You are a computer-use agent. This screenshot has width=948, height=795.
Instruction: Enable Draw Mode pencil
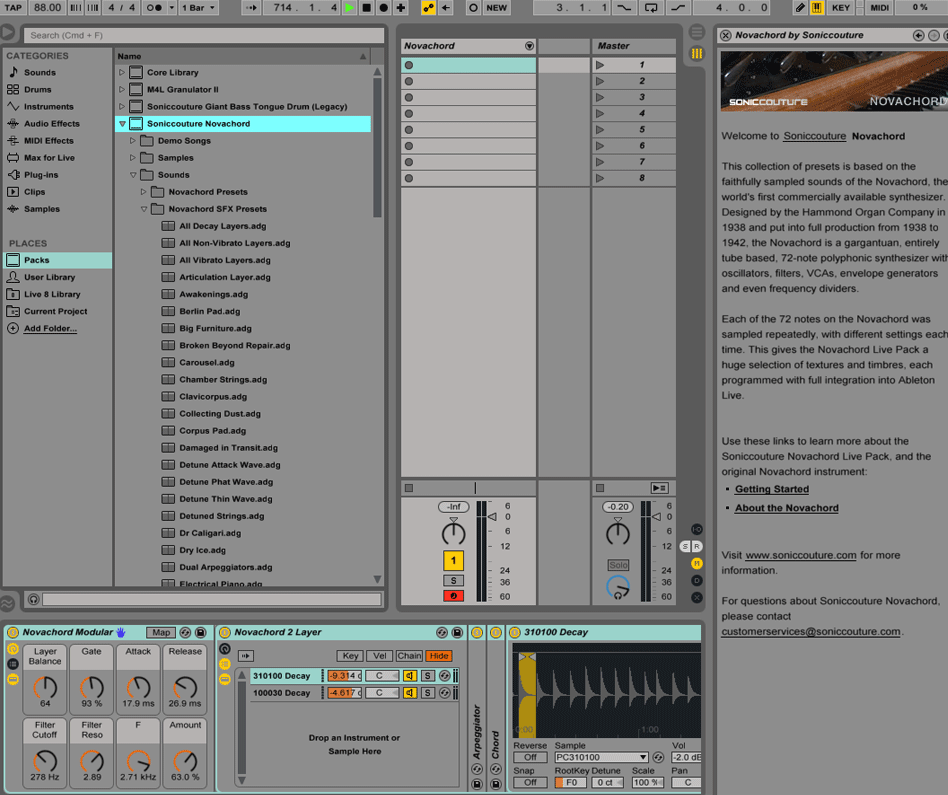[x=800, y=8]
